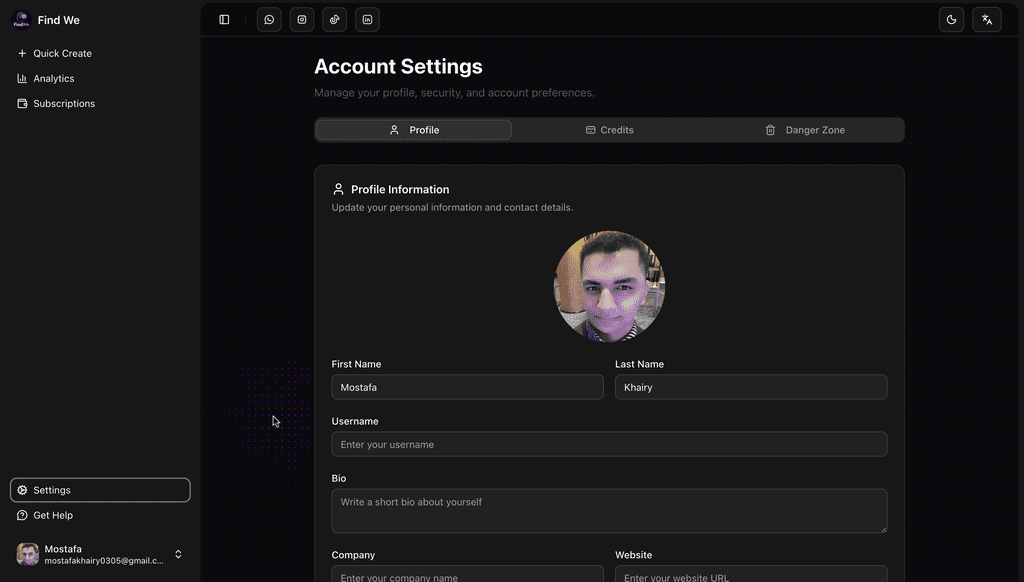Open Subscriptions from the sidebar

coord(64,104)
